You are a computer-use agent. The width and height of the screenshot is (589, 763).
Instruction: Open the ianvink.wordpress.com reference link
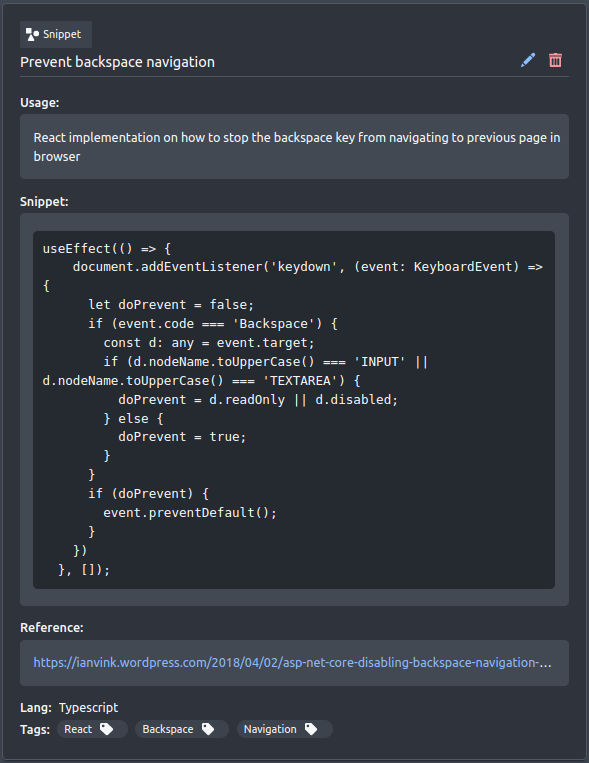(x=292, y=662)
